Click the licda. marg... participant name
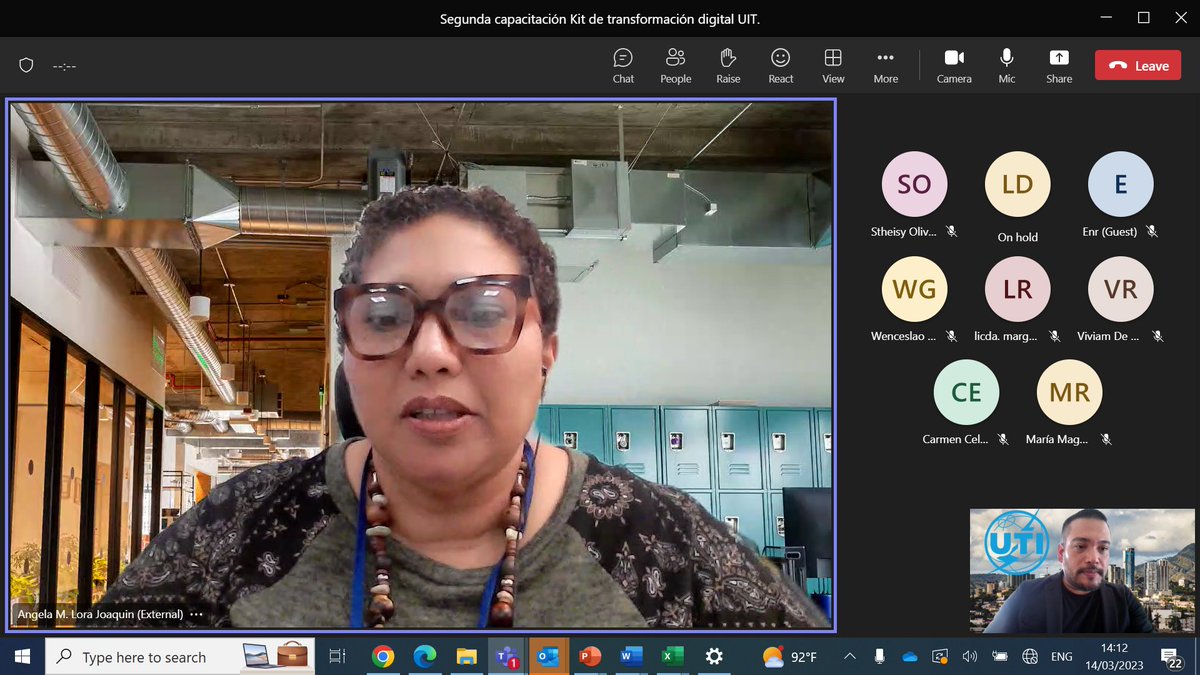Screen dimensions: 1200x675 tap(1006, 336)
